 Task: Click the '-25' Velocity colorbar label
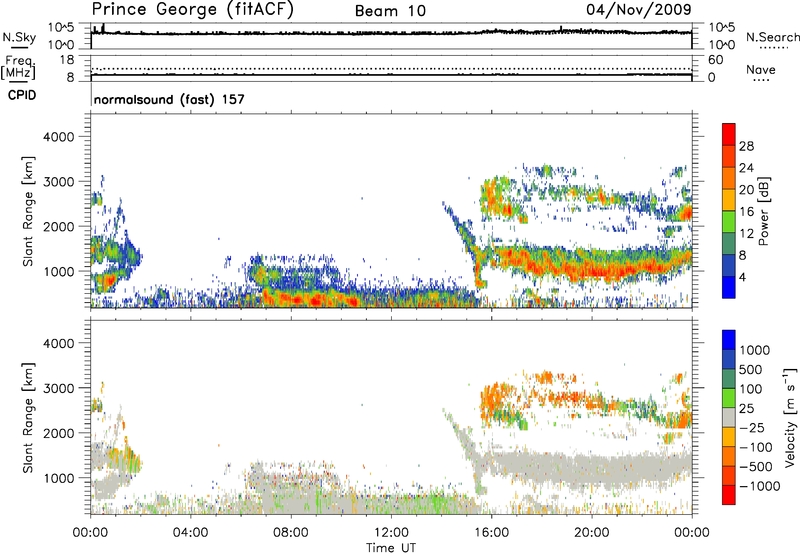(x=753, y=428)
